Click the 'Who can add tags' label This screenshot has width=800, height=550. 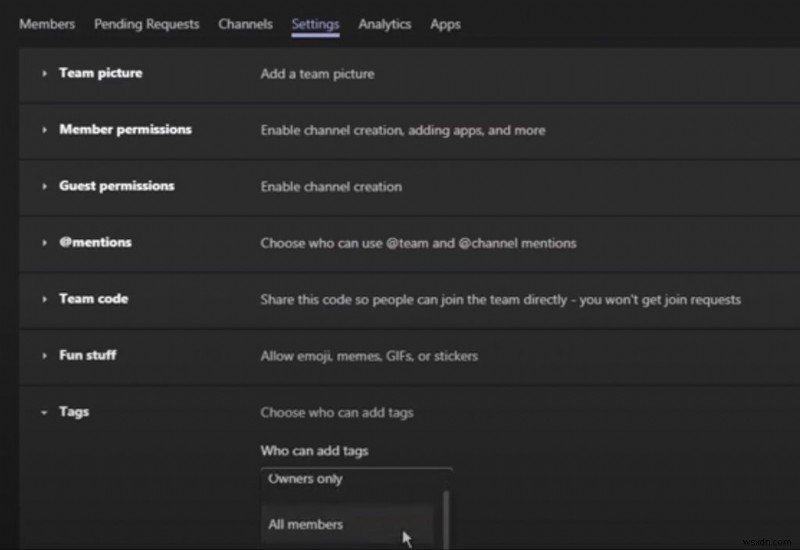(314, 451)
